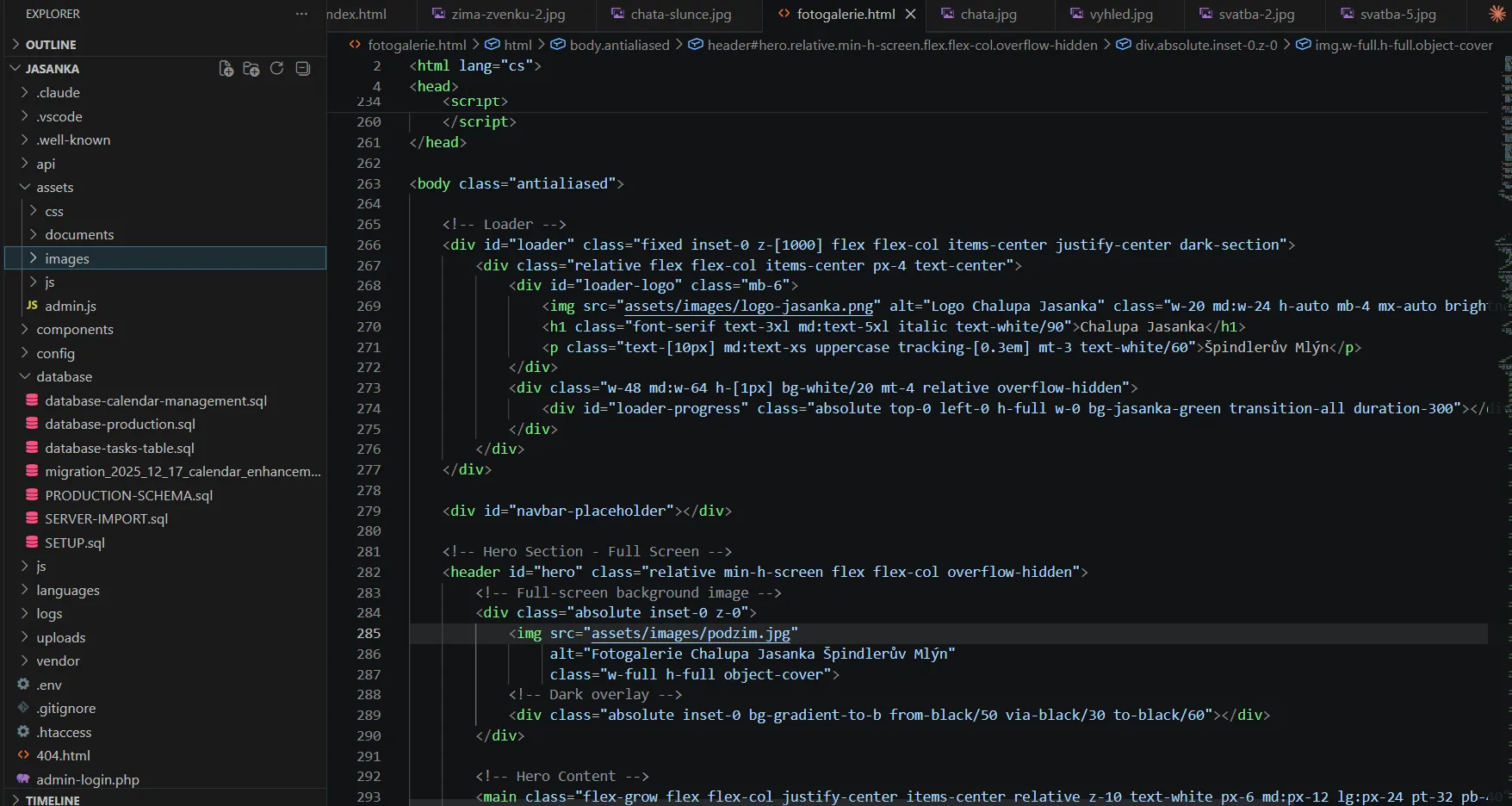
Task: Open the migration_2025_12_17_calendar file
Action: (183, 471)
